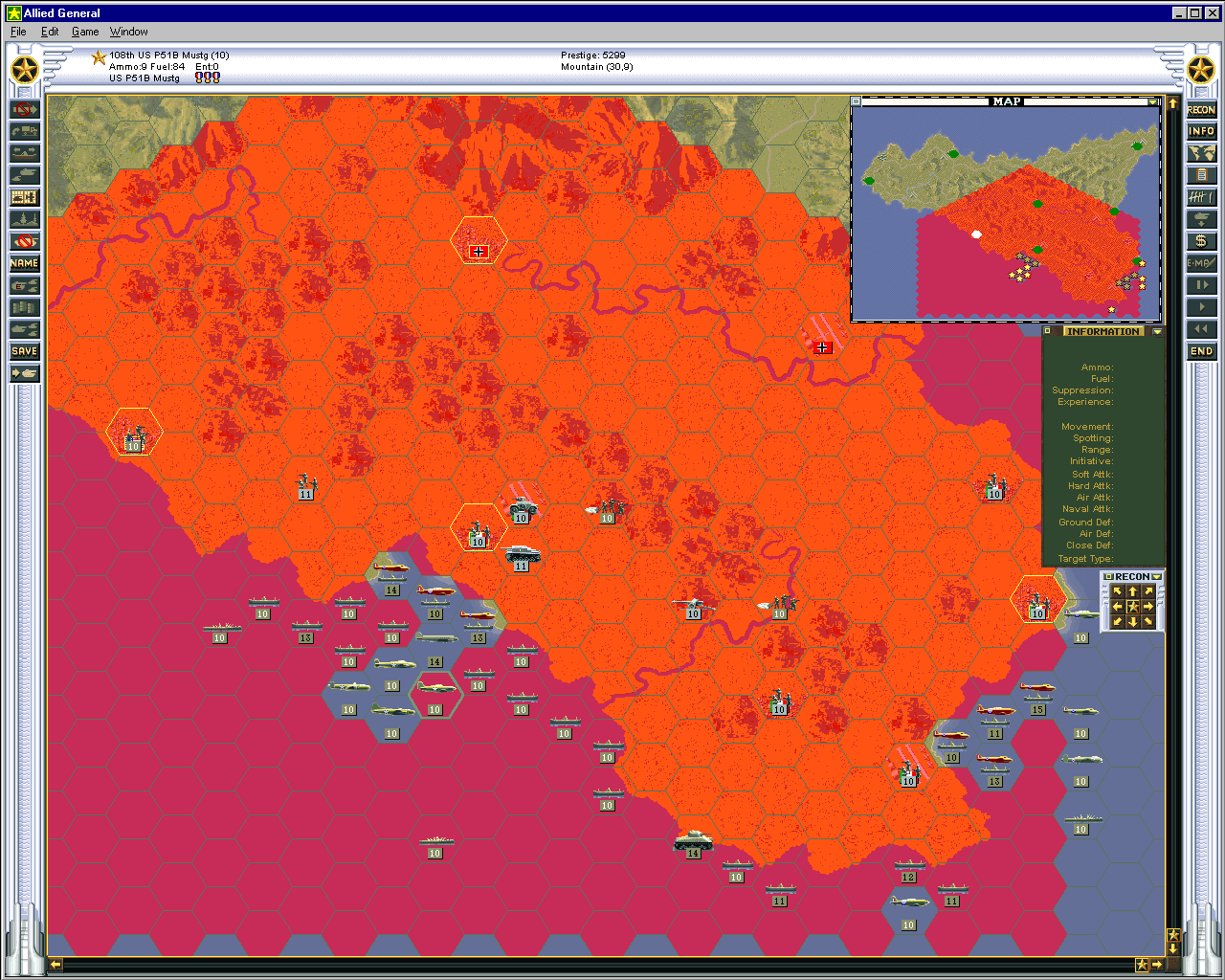Open the Window menu
The height and width of the screenshot is (980, 1225).
(x=128, y=32)
